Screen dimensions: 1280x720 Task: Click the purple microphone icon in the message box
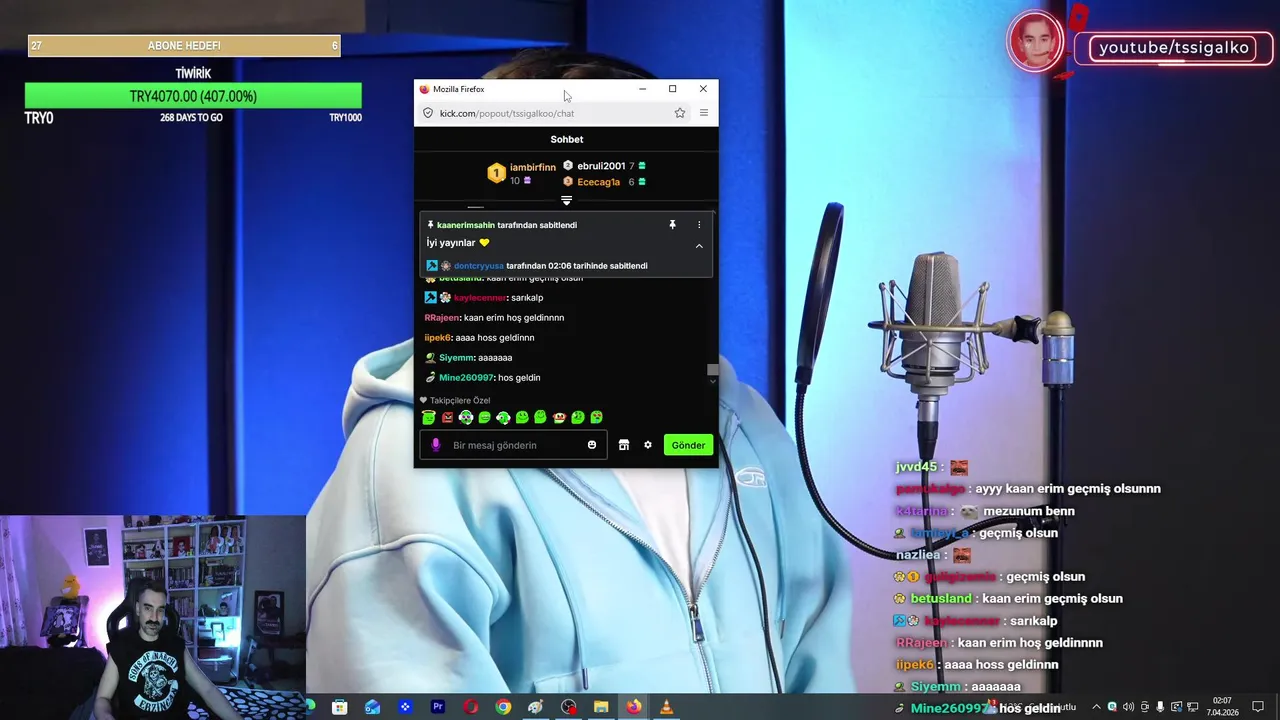435,445
